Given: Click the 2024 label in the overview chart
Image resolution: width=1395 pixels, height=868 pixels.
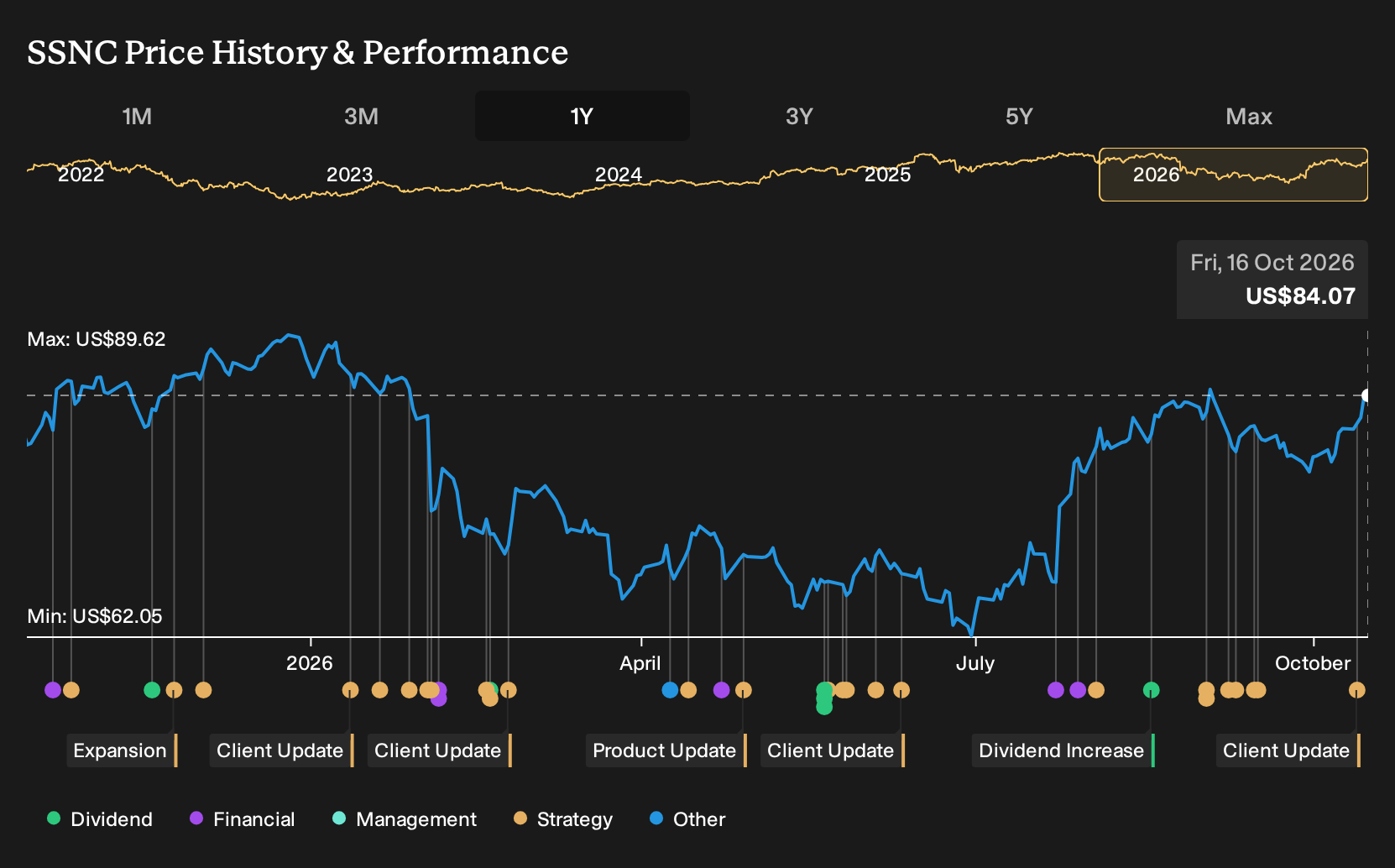Looking at the screenshot, I should pyautogui.click(x=619, y=175).
